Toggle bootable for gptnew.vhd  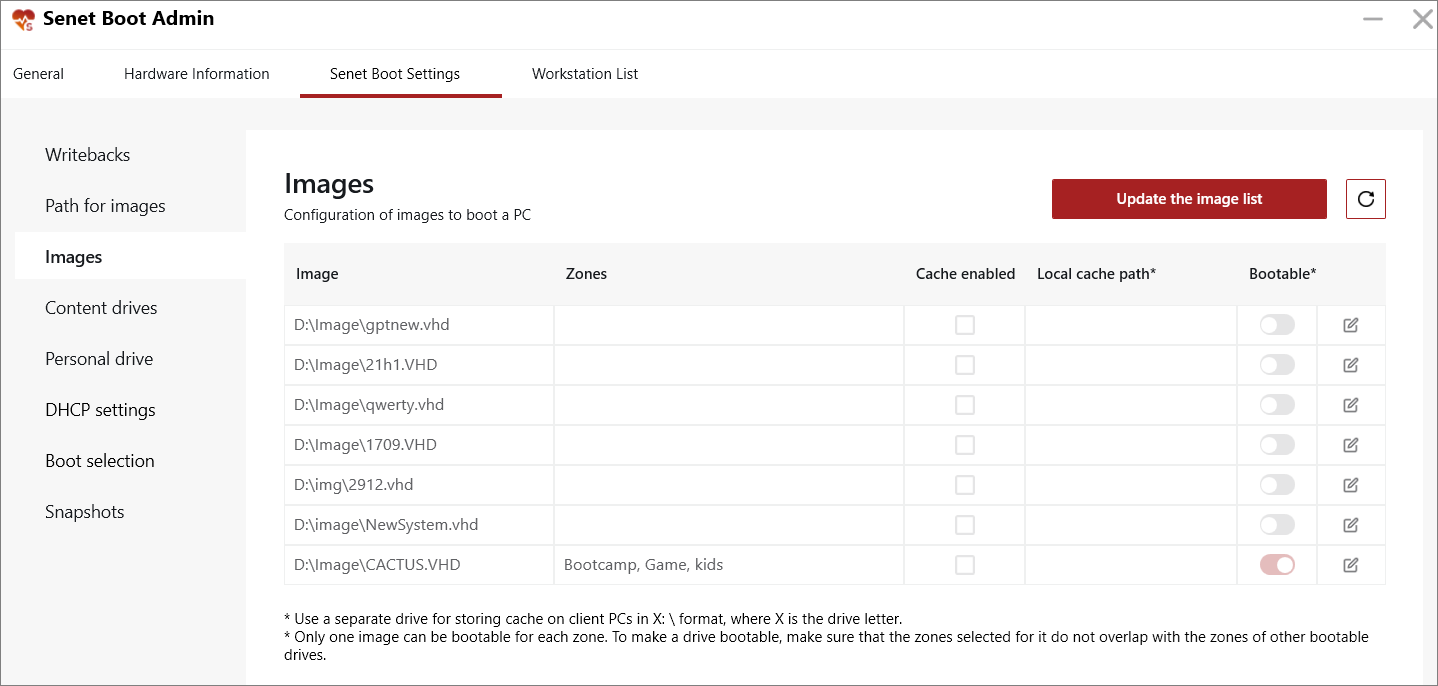1277,325
